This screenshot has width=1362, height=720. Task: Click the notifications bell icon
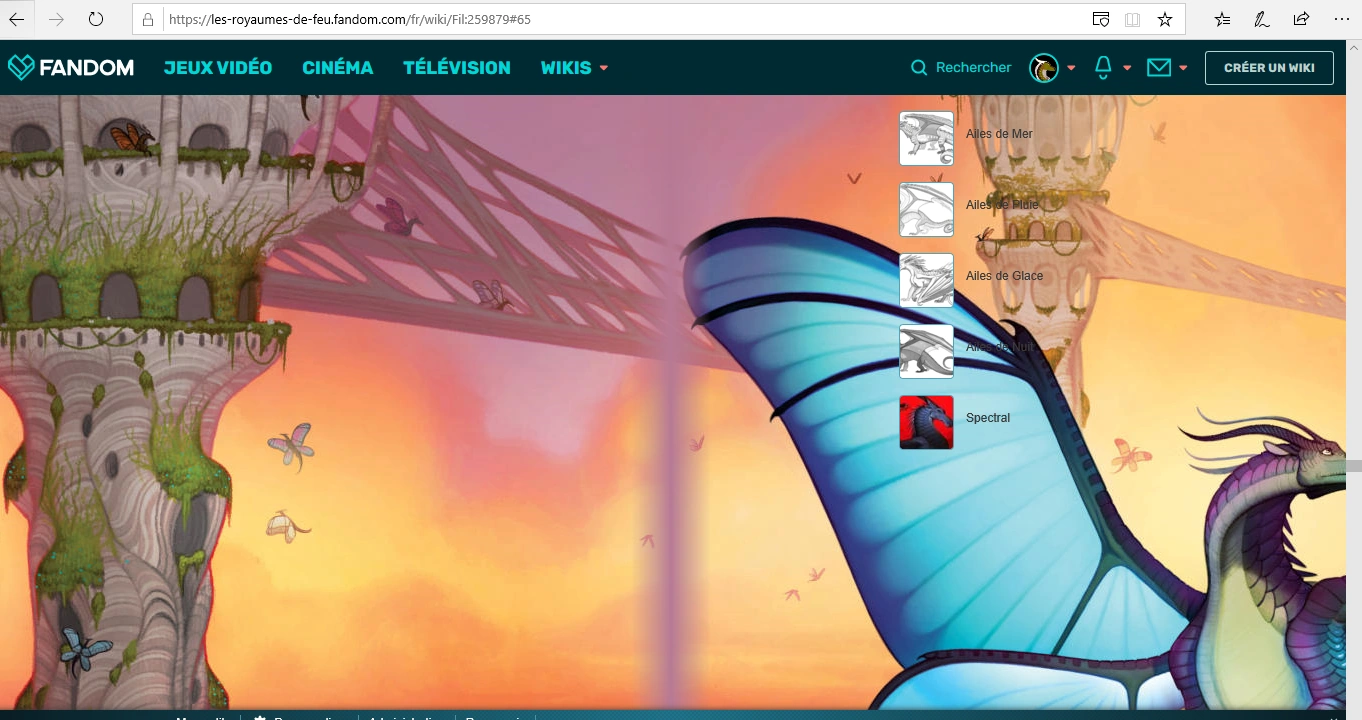(1103, 67)
